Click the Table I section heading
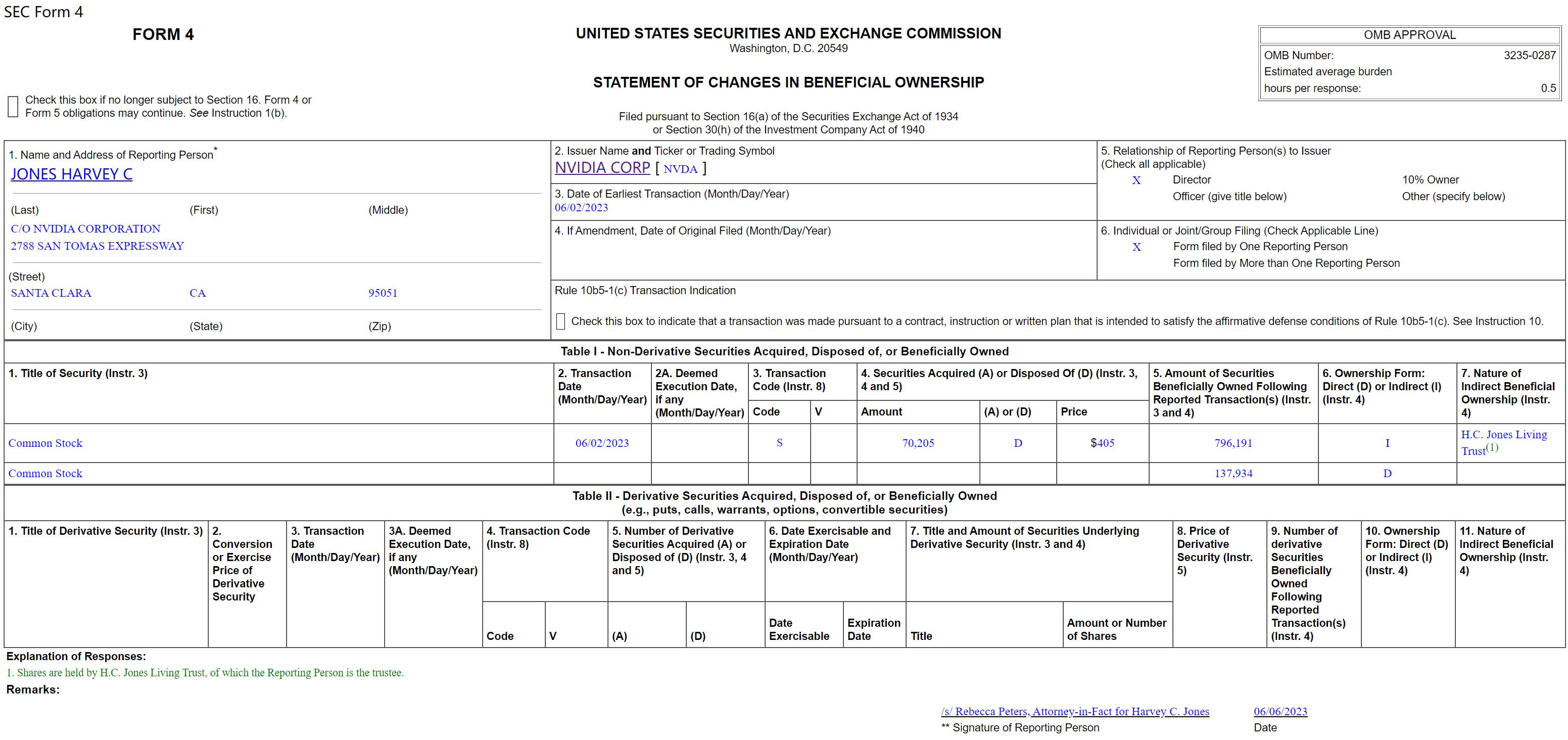 [x=785, y=351]
